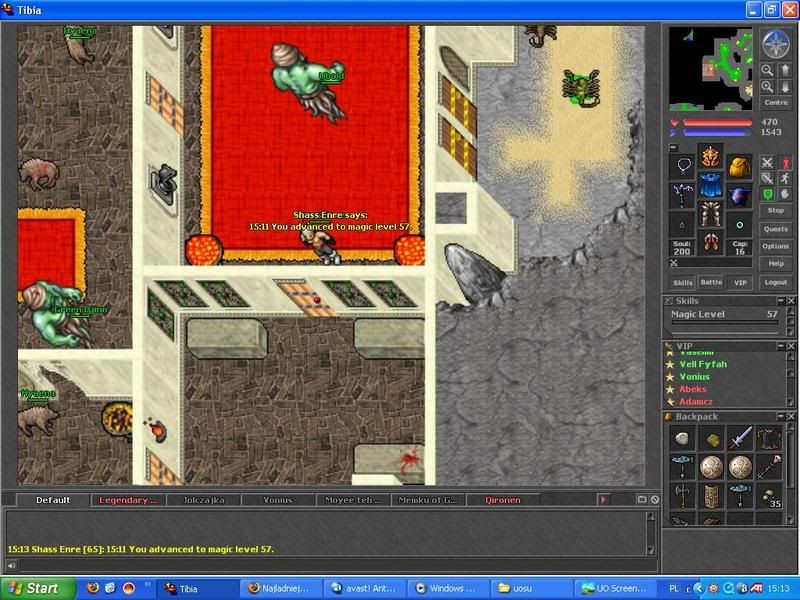The image size is (800, 600).
Task: Switch to the Moyee teh chat tab
Action: [353, 500]
